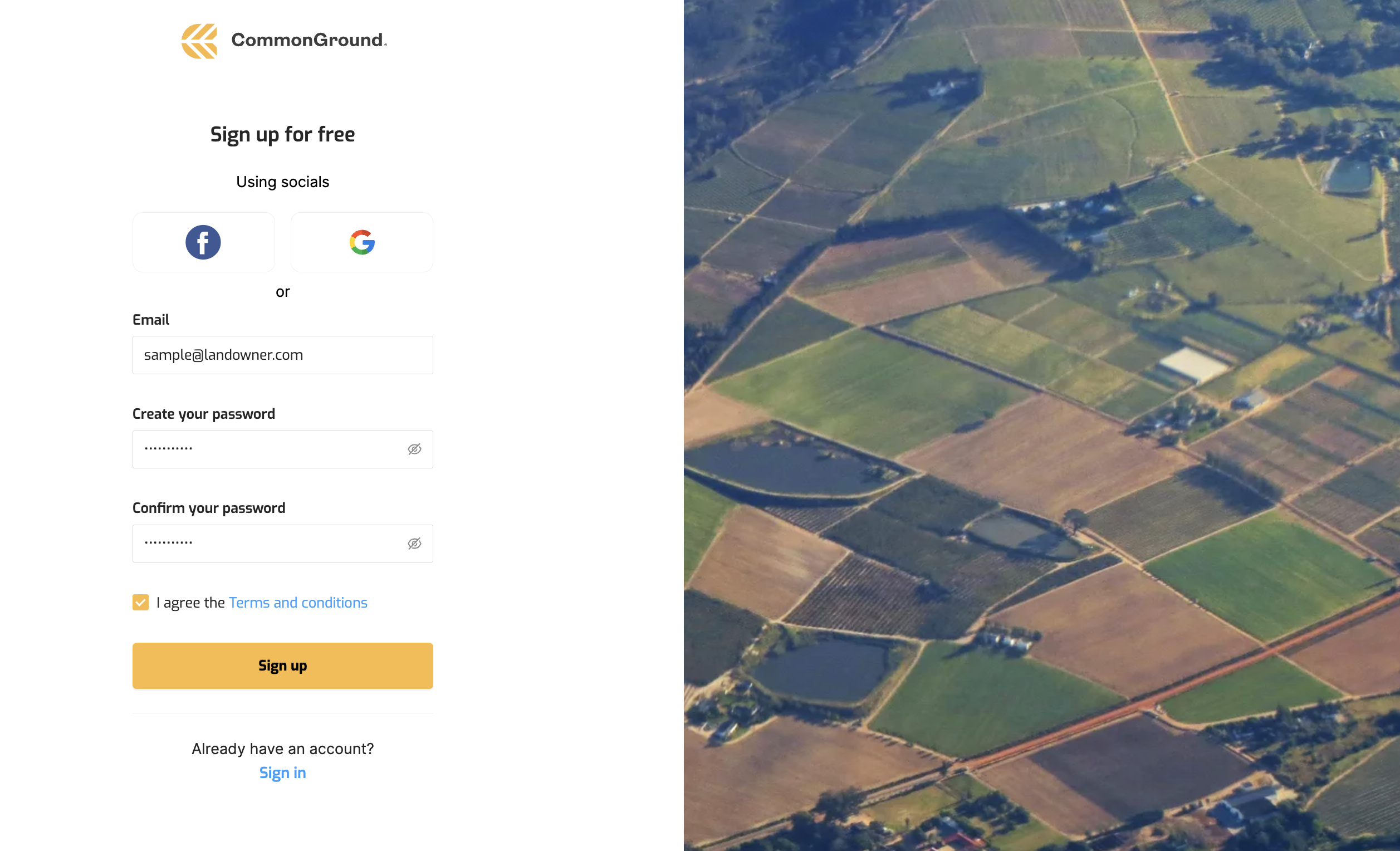1400x851 pixels.
Task: Uncheck the terms agreement checkbox
Action: (140, 602)
